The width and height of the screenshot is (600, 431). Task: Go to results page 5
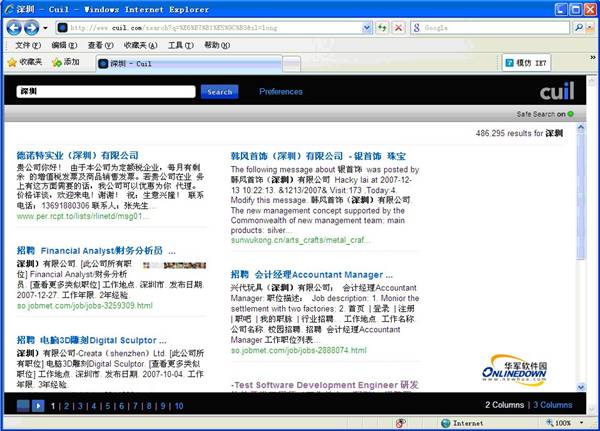(x=108, y=406)
